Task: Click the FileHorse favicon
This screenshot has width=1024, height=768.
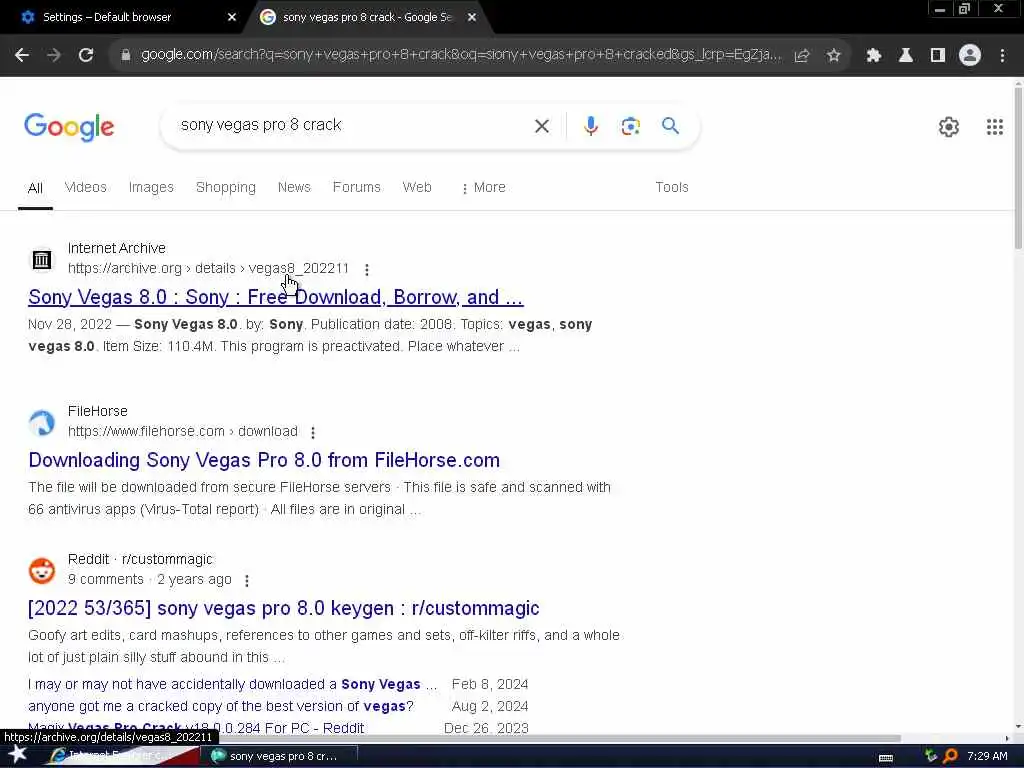Action: coord(42,423)
